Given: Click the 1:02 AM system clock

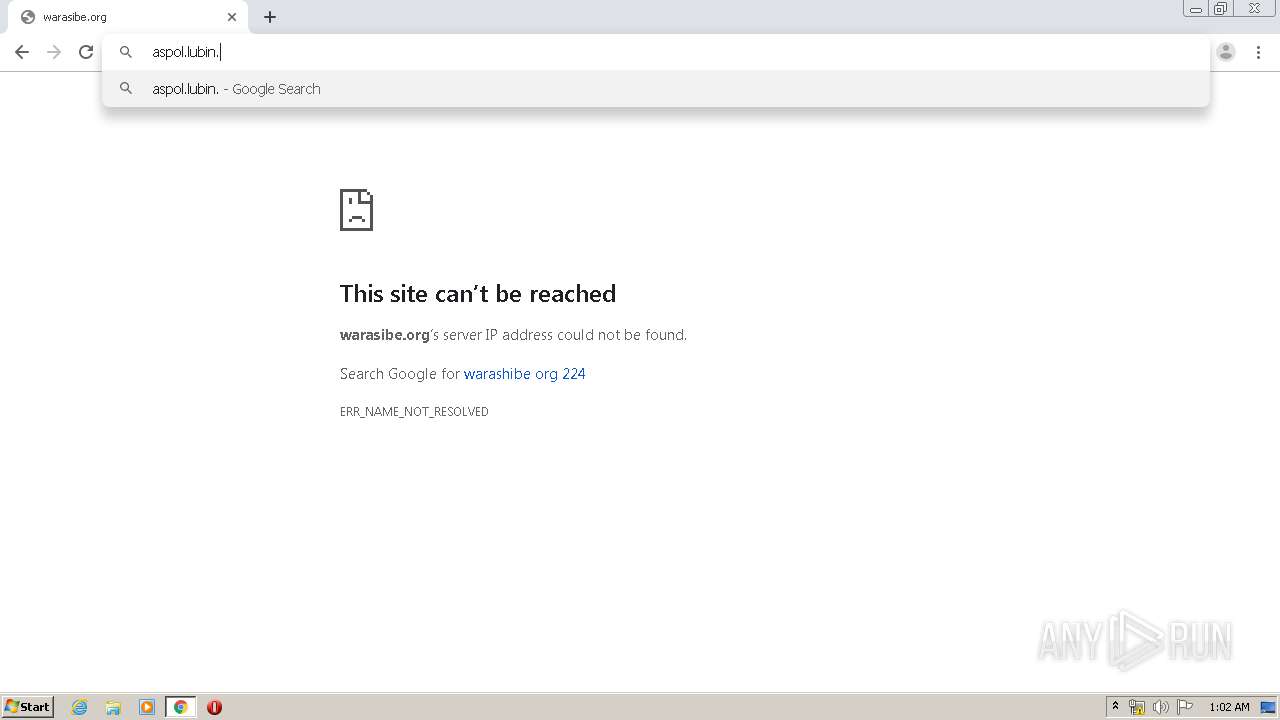Looking at the screenshot, I should [x=1229, y=707].
